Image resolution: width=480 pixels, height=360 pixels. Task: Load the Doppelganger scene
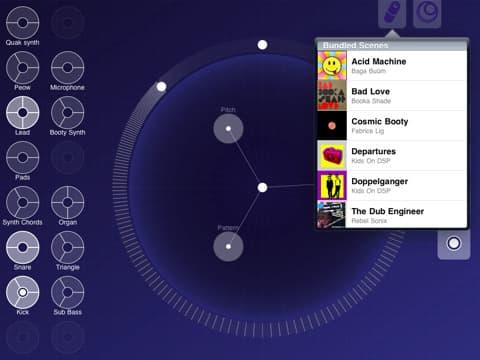click(392, 186)
